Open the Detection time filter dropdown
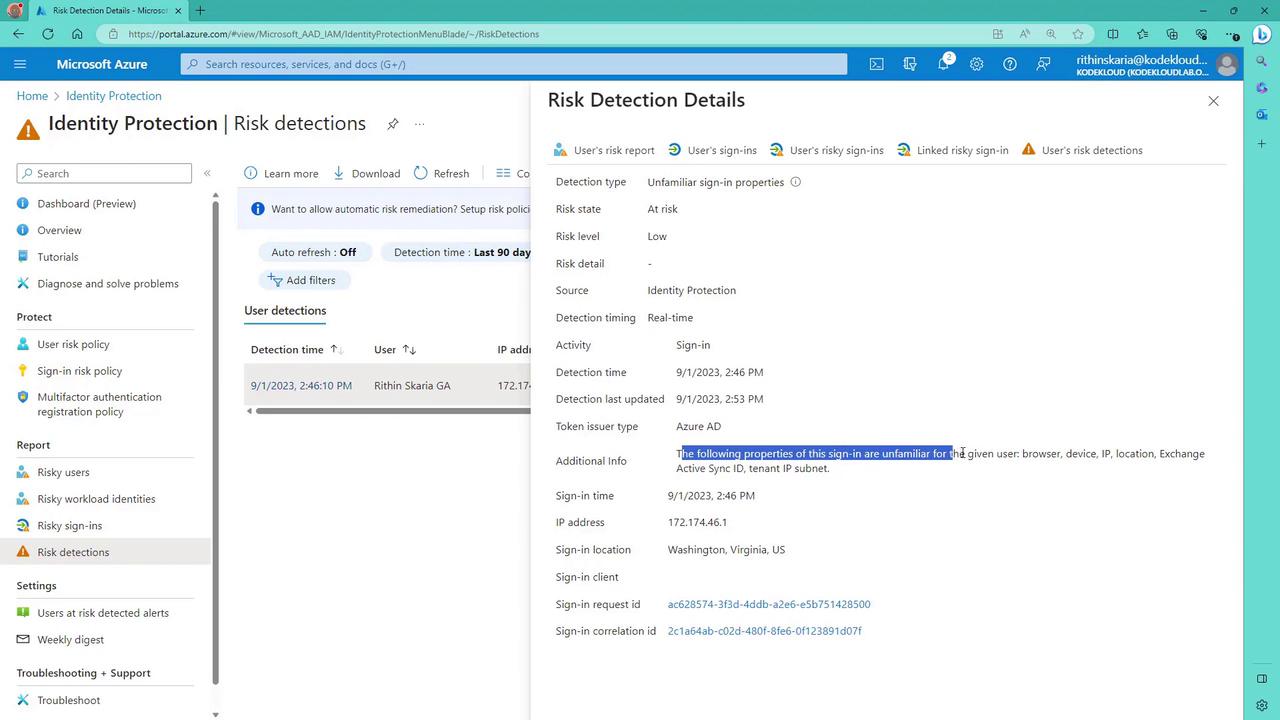The image size is (1280, 720). [460, 252]
